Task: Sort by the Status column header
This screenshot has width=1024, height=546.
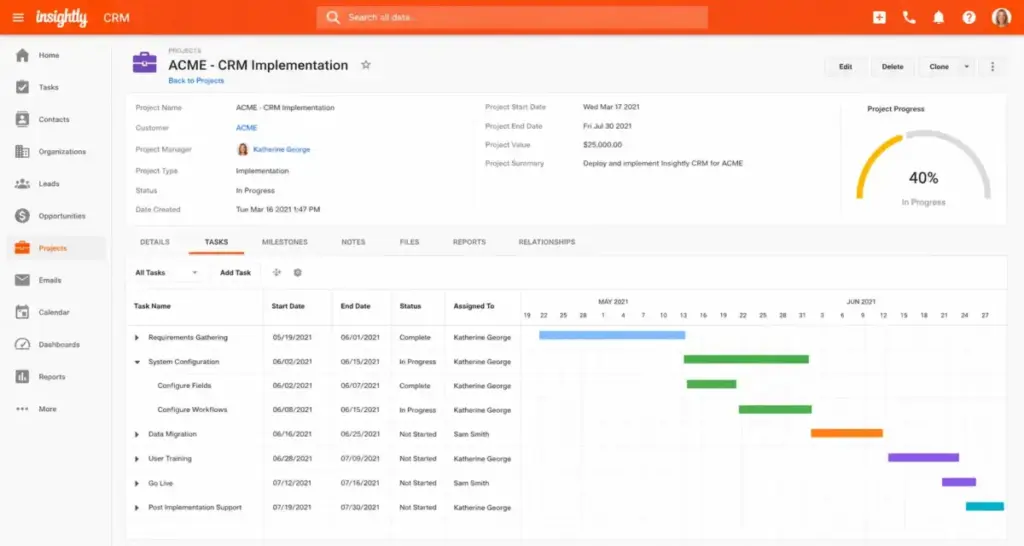Action: pyautogui.click(x=410, y=306)
